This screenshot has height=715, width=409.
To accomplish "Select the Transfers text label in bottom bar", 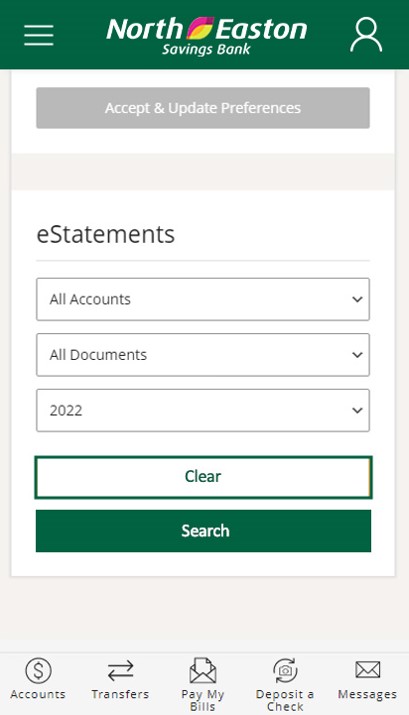I will pos(120,694).
